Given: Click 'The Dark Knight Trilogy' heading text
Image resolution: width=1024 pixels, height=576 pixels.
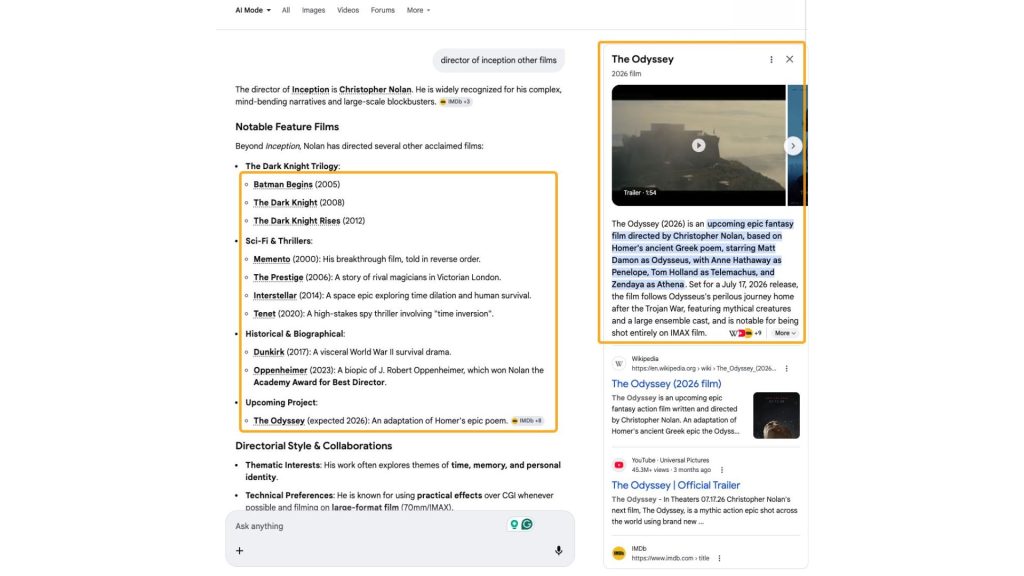Looking at the screenshot, I should [292, 166].
